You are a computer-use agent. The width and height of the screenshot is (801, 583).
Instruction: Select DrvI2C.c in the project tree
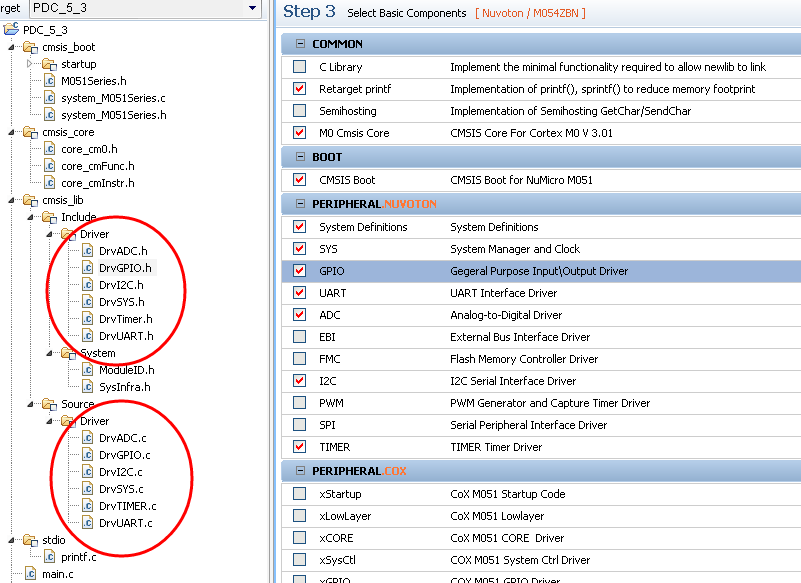[121, 472]
